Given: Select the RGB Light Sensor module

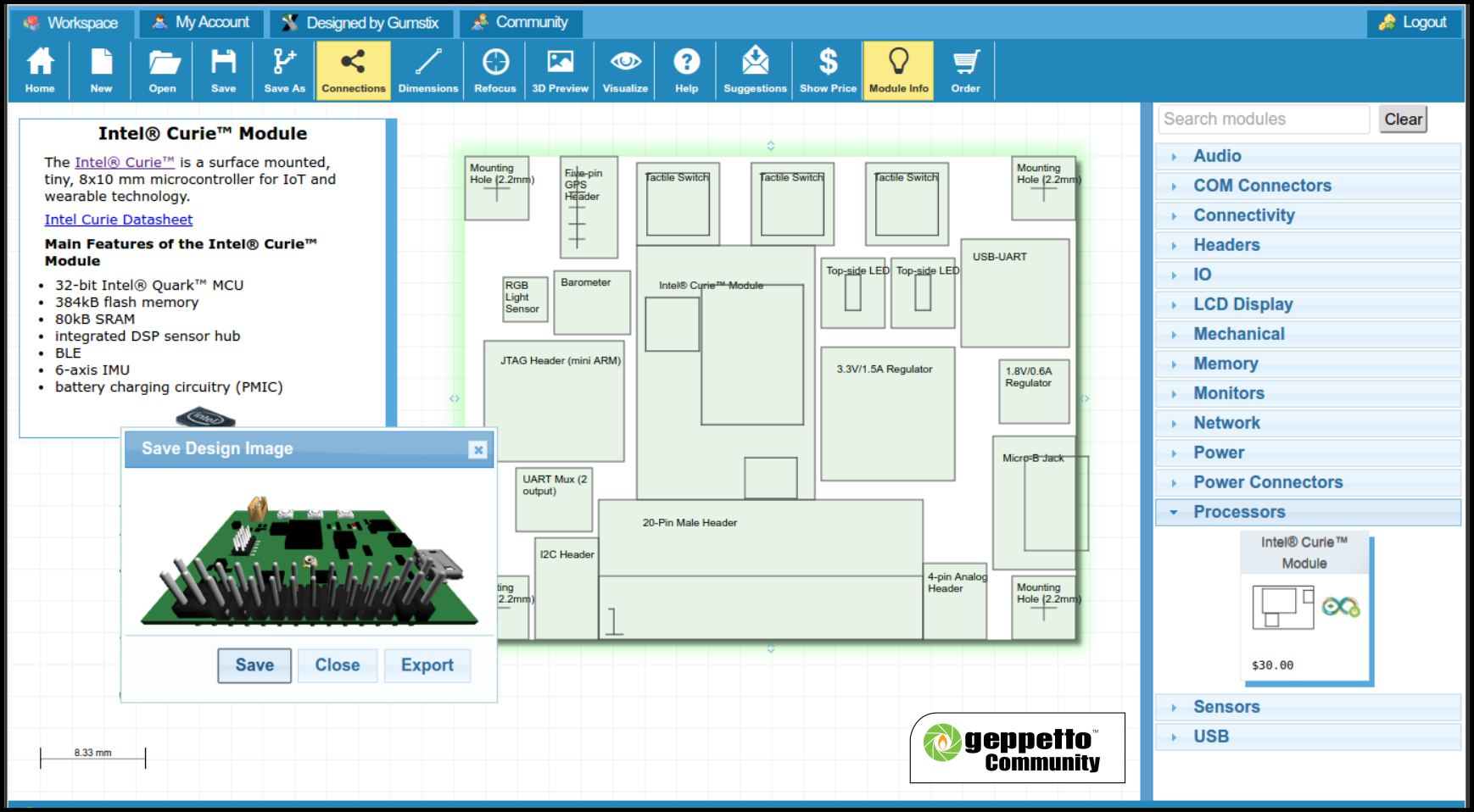Looking at the screenshot, I should [x=526, y=298].
